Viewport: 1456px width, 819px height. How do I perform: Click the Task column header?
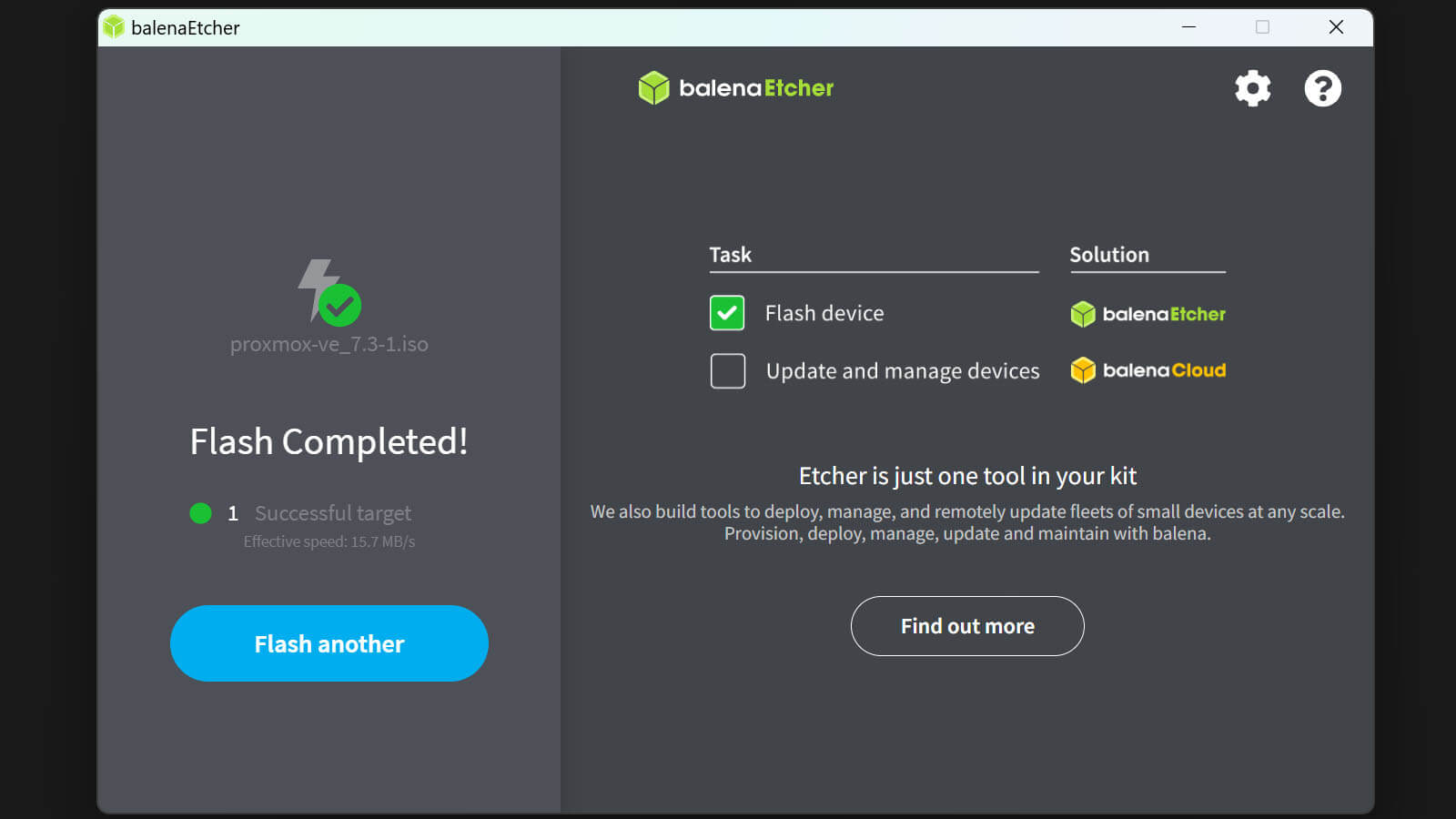tap(731, 255)
